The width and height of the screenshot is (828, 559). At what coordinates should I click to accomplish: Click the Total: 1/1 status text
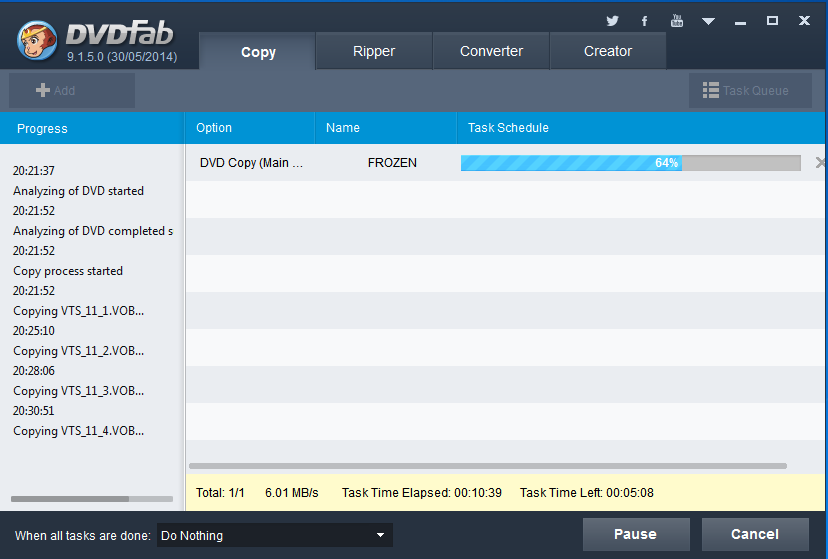[x=220, y=493]
